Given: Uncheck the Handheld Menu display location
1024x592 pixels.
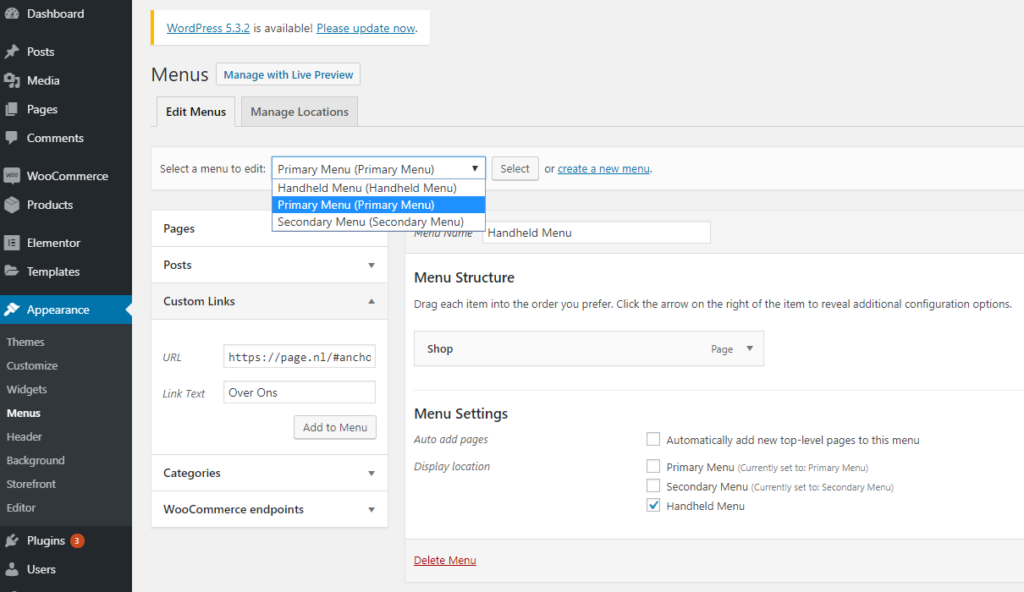Looking at the screenshot, I should click(x=653, y=505).
